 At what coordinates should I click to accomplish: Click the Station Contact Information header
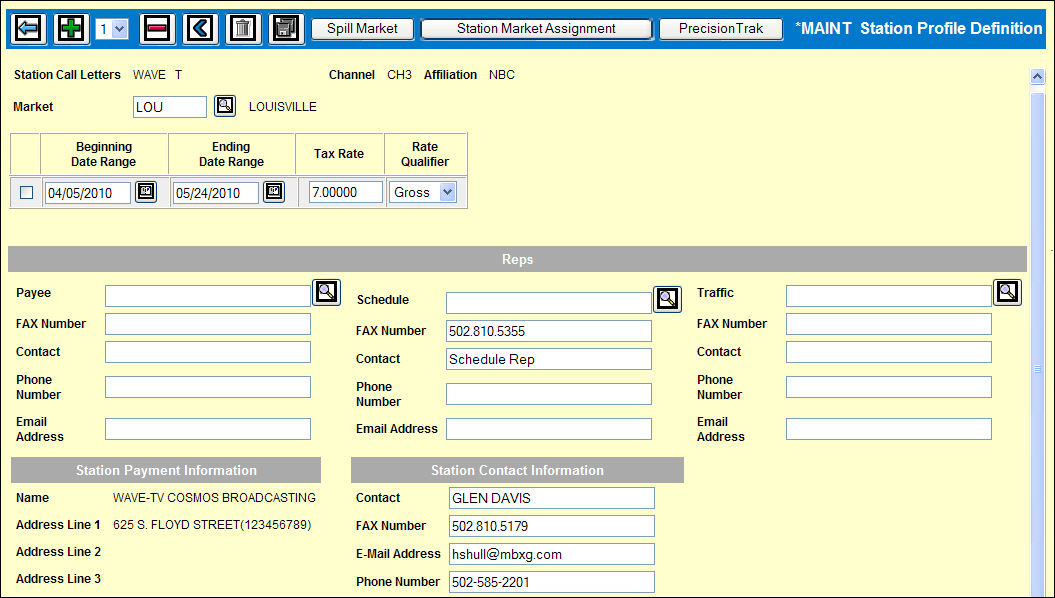pyautogui.click(x=517, y=470)
